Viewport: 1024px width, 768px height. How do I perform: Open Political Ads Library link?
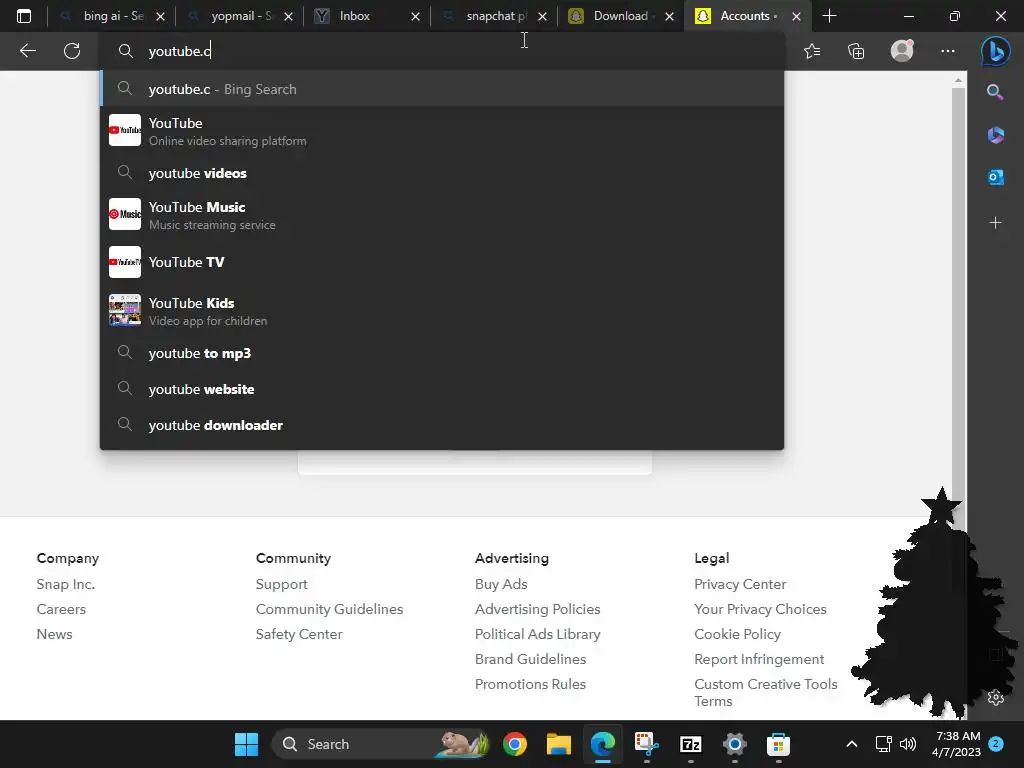point(537,634)
